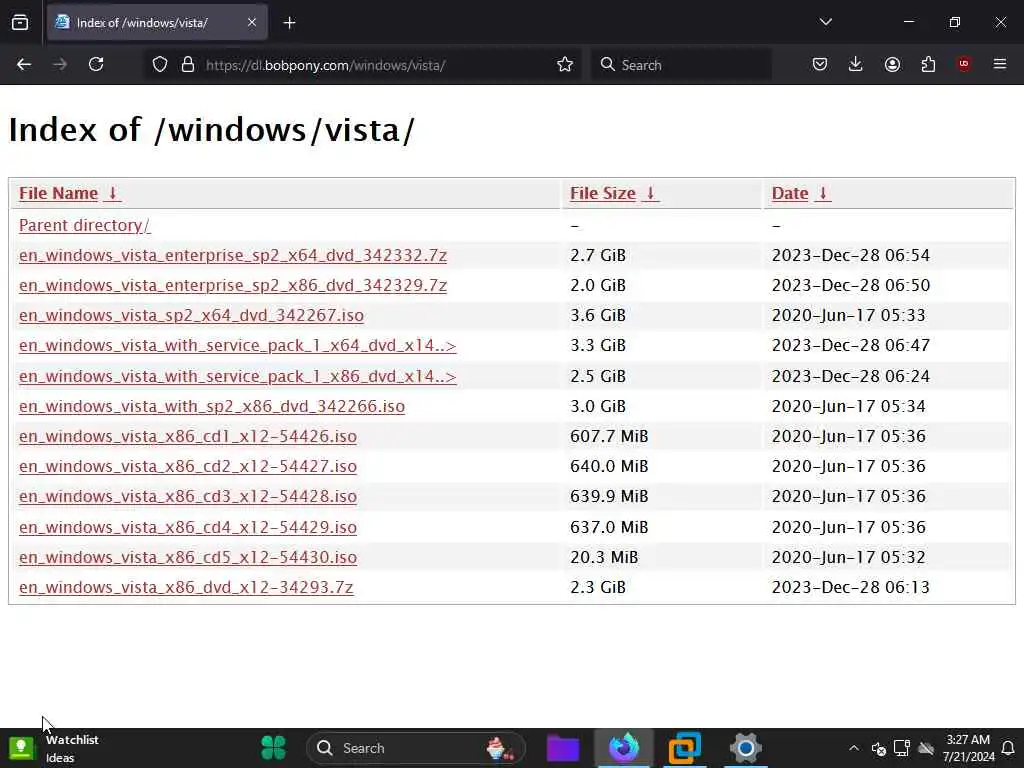Download vista x86 cd3 x12-54428.iso

pyautogui.click(x=187, y=496)
